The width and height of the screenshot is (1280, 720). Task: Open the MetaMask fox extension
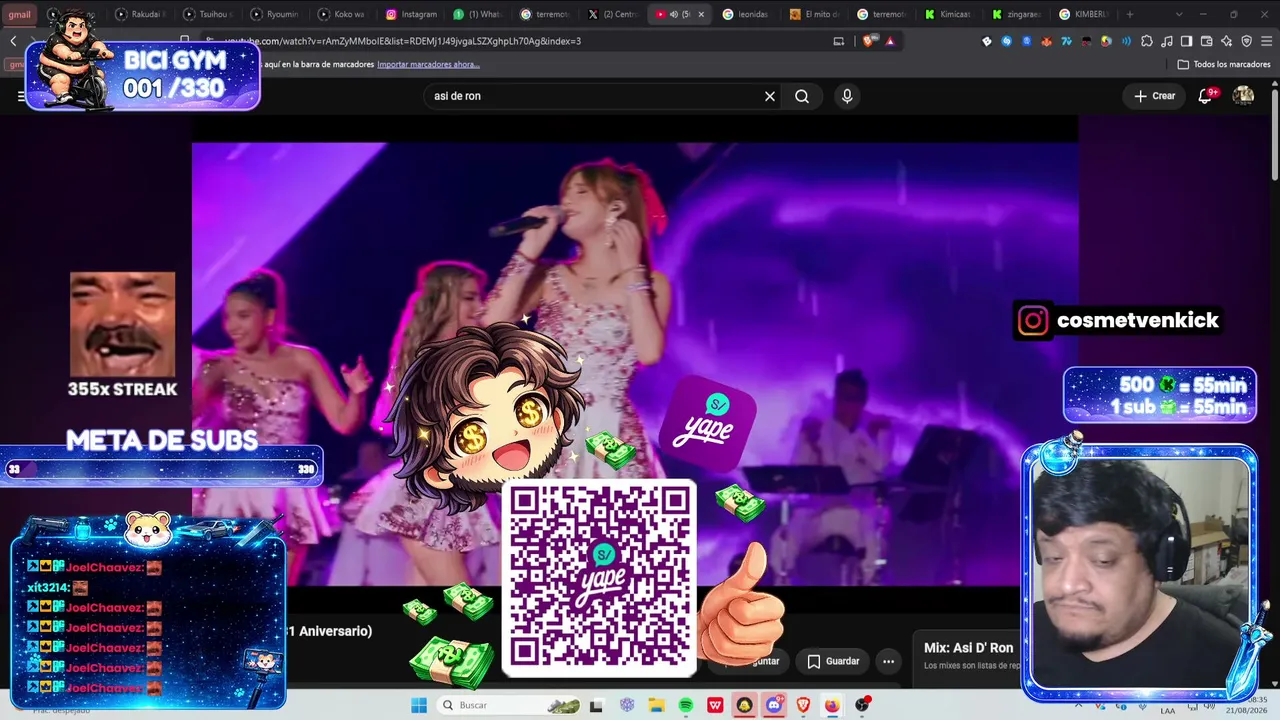[x=1047, y=41]
